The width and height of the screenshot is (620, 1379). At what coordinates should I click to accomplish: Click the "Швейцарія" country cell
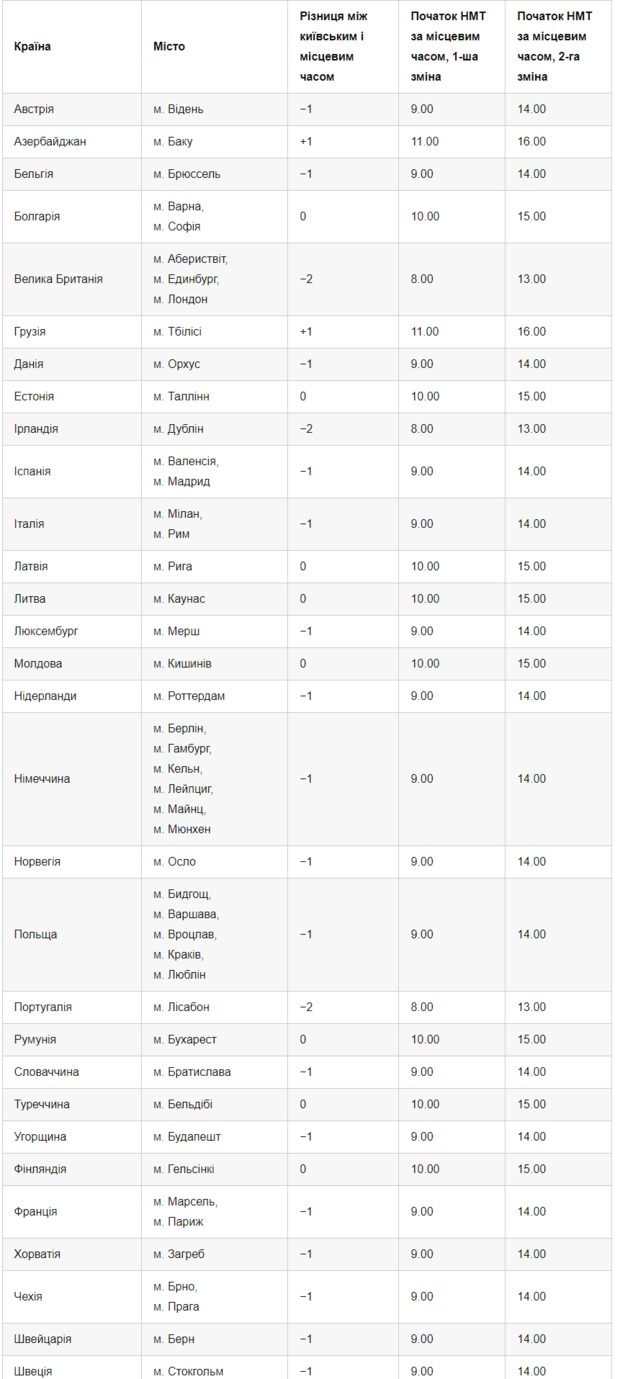[x=43, y=1339]
